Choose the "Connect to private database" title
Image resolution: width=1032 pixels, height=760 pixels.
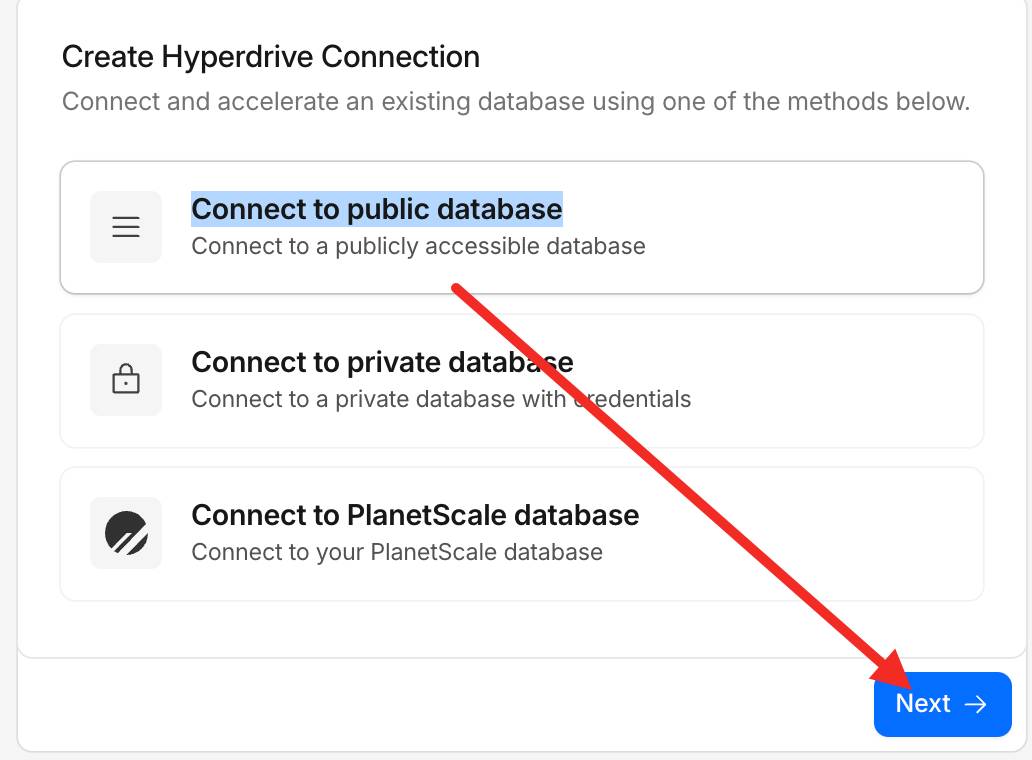(382, 362)
